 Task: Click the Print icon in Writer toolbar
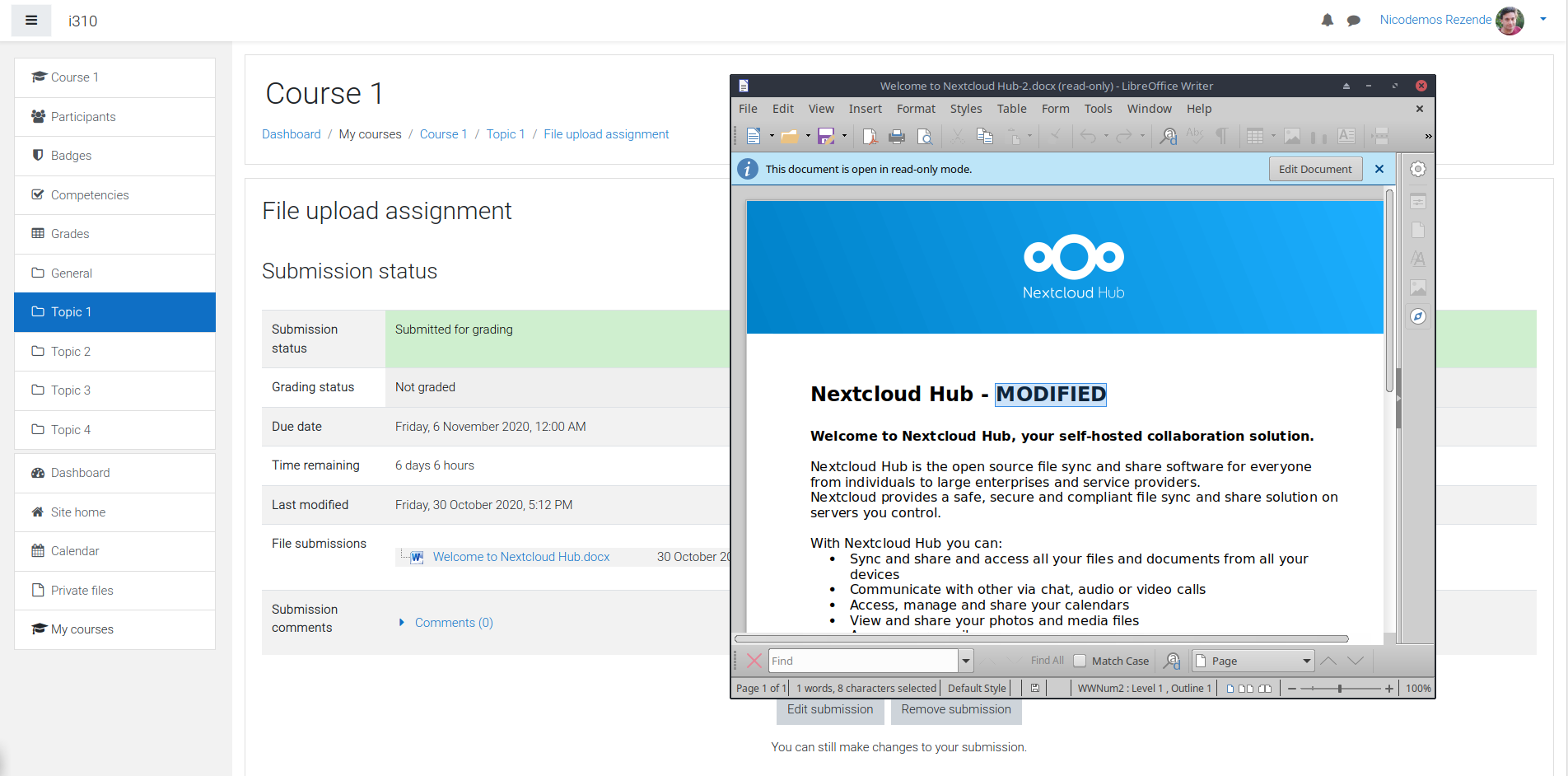pyautogui.click(x=897, y=136)
